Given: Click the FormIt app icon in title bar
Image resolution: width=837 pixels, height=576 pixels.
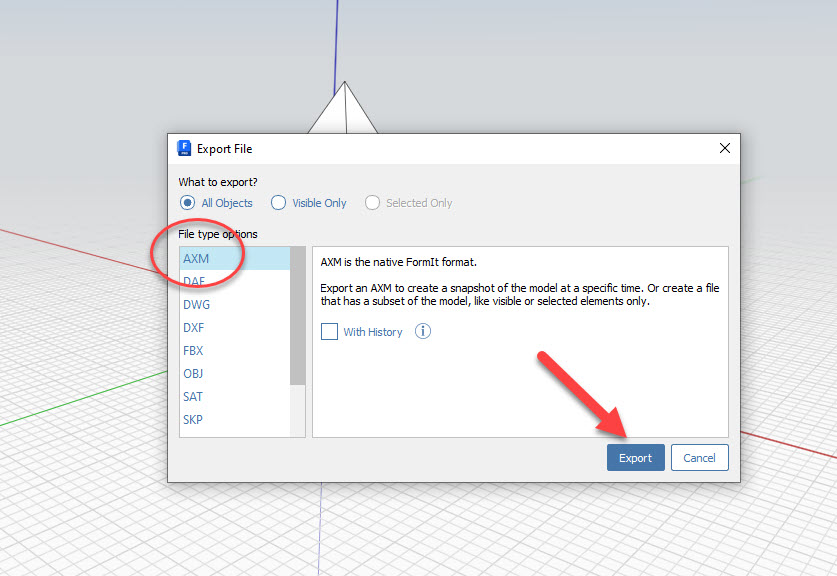Looking at the screenshot, I should (x=184, y=148).
